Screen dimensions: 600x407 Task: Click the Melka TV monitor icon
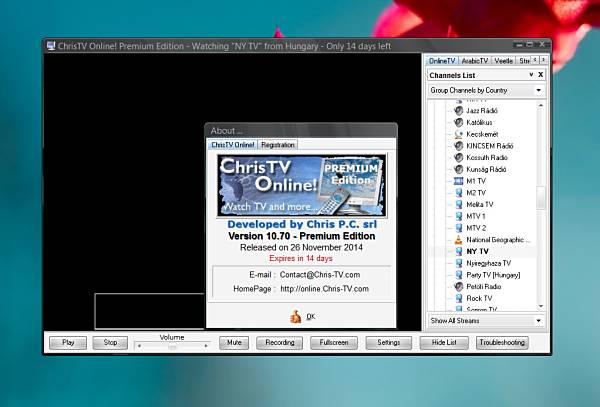pyautogui.click(x=458, y=204)
